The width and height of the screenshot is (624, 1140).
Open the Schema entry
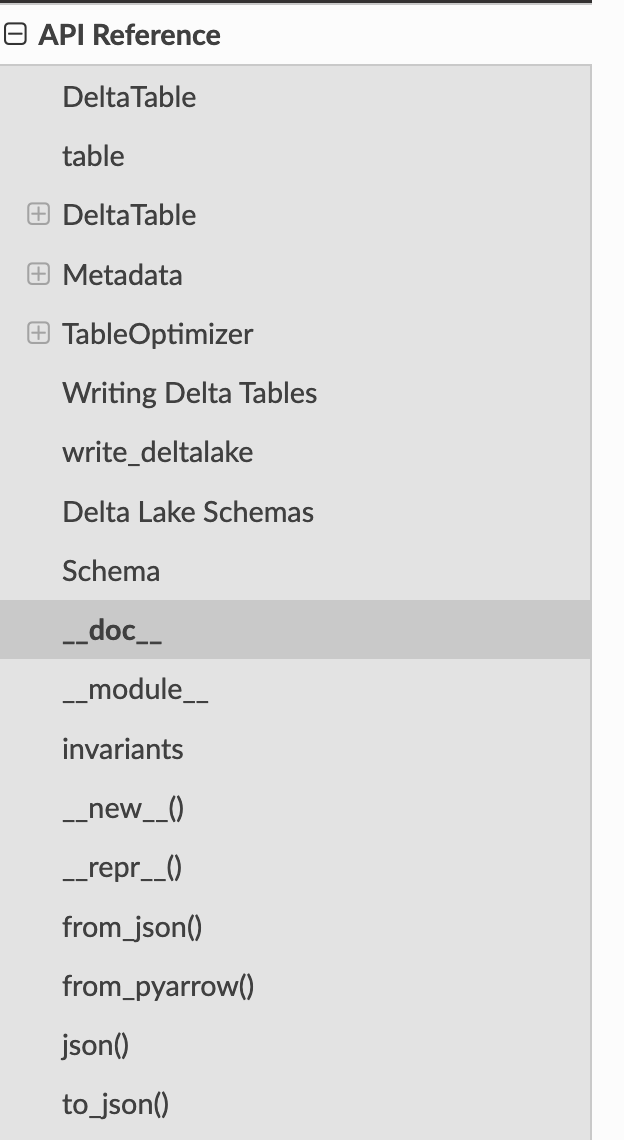pos(110,570)
